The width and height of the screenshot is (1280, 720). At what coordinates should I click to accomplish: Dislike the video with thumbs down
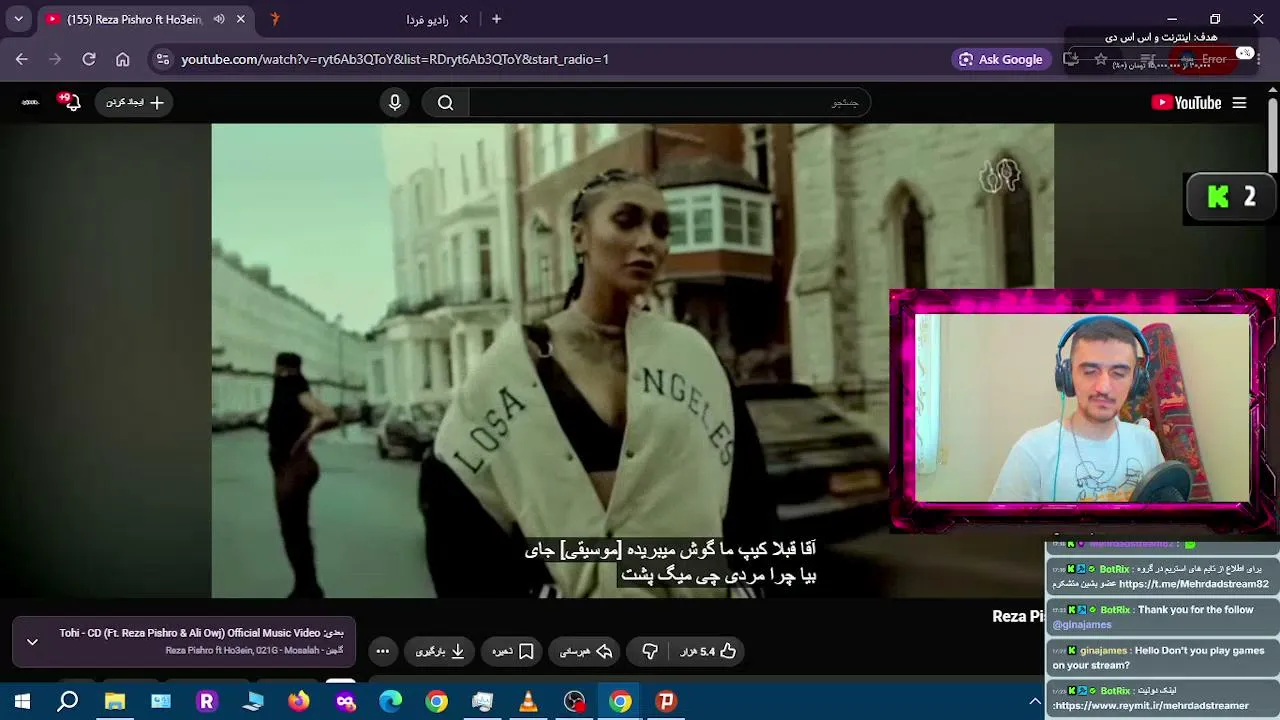[x=650, y=651]
